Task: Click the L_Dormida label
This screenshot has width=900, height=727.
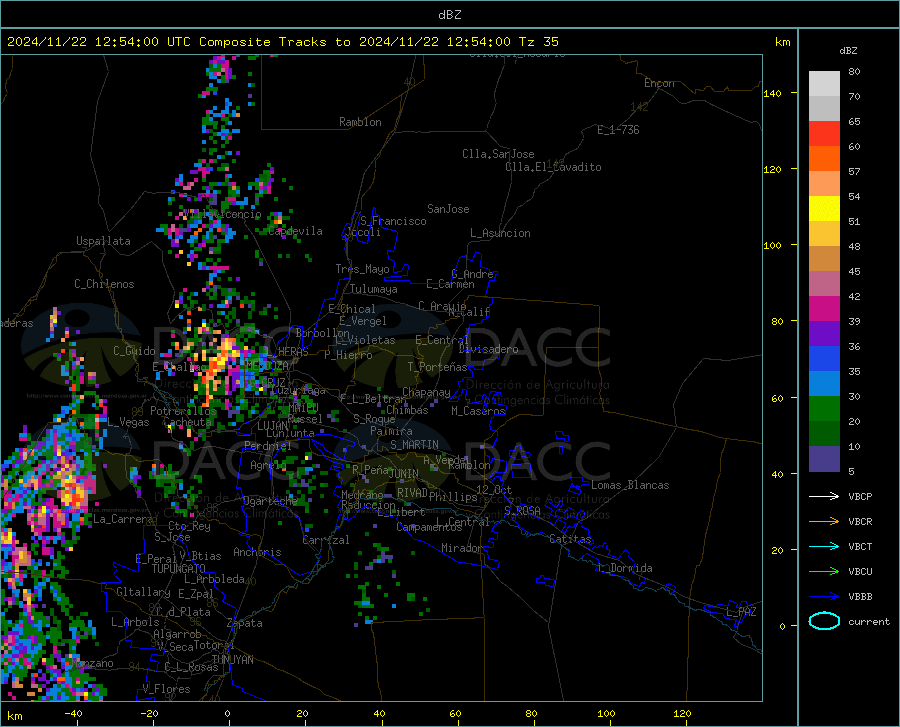Action: [x=624, y=568]
